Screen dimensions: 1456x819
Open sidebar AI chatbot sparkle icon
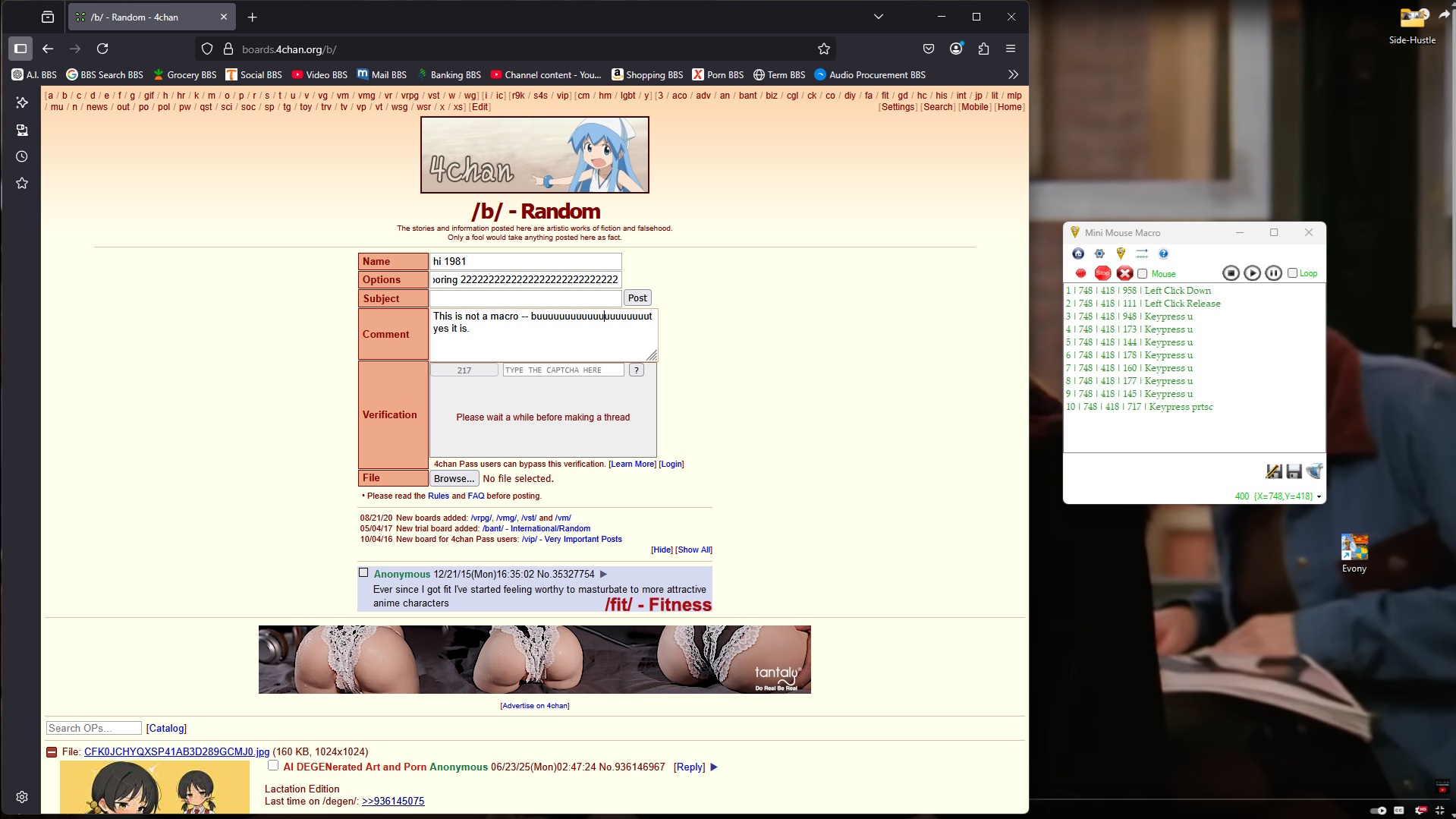pyautogui.click(x=22, y=102)
